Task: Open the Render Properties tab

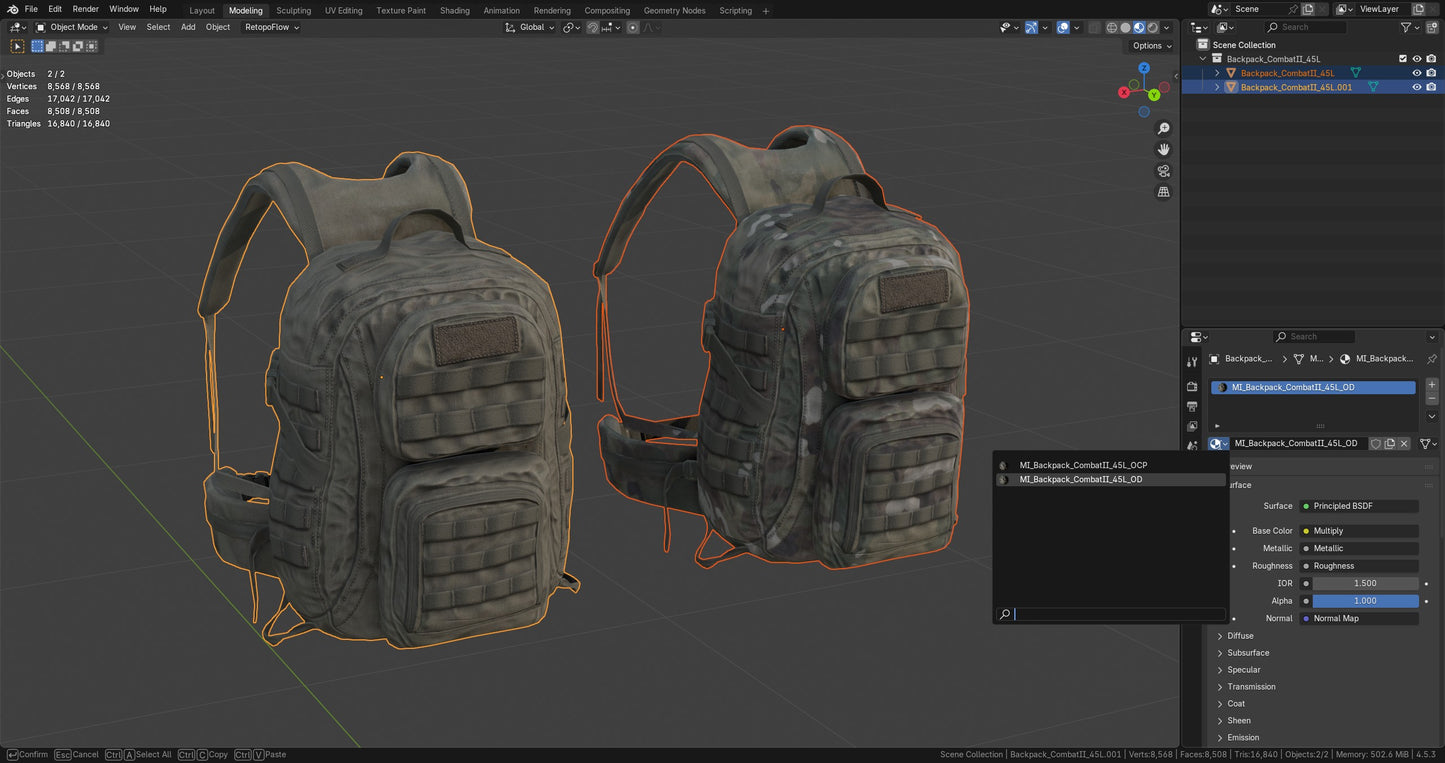Action: pos(1192,387)
